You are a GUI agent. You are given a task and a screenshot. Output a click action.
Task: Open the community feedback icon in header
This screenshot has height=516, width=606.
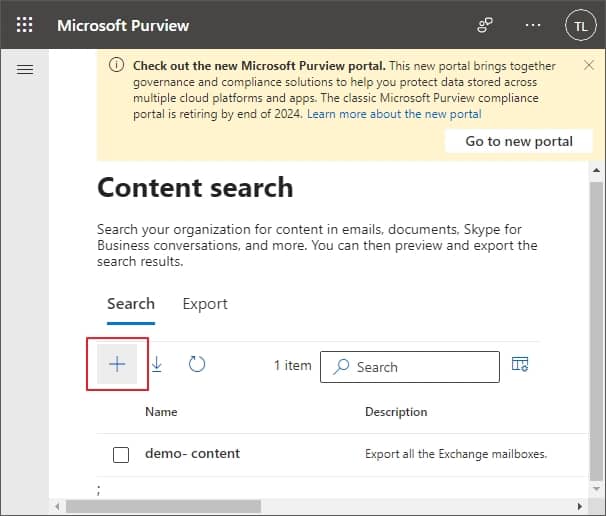coord(485,25)
